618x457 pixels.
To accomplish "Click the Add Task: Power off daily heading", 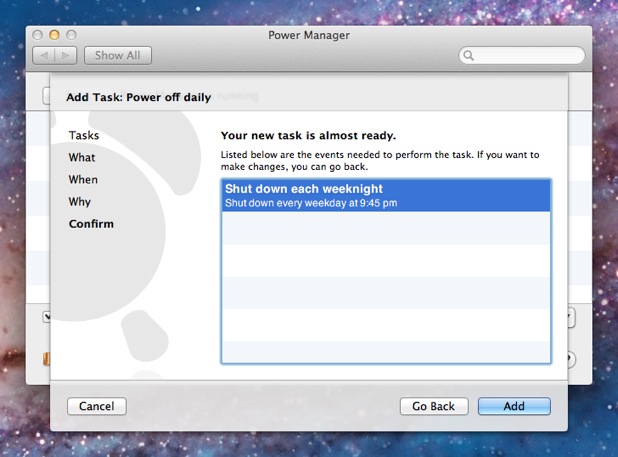I will [139, 97].
